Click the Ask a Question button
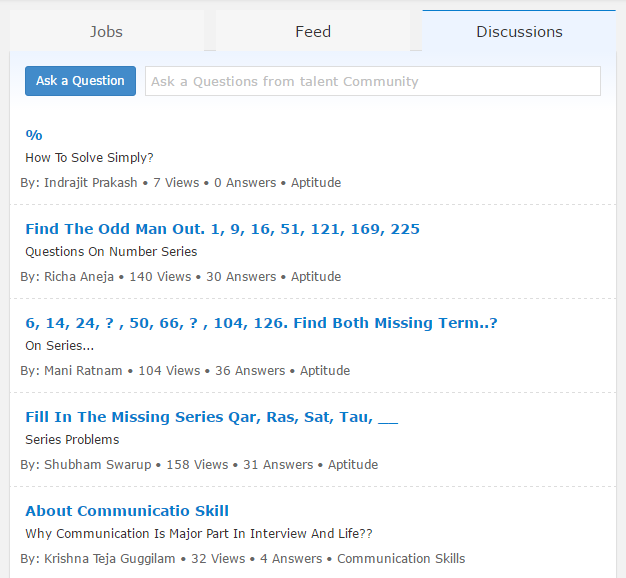The width and height of the screenshot is (626, 578). [80, 81]
